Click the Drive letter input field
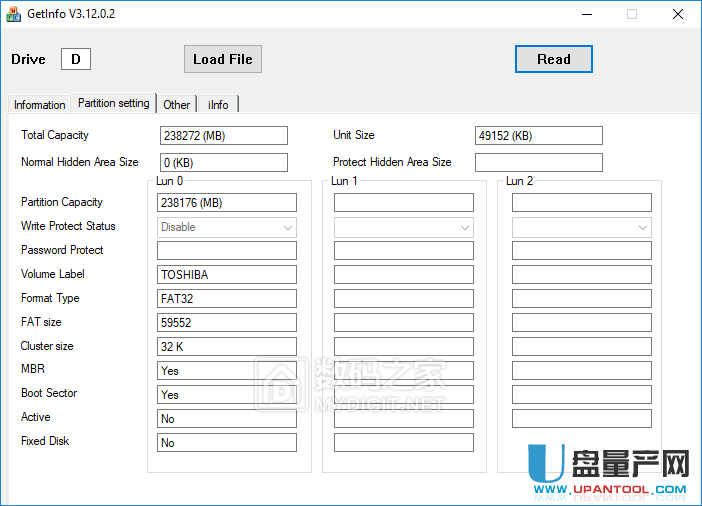 (x=76, y=59)
